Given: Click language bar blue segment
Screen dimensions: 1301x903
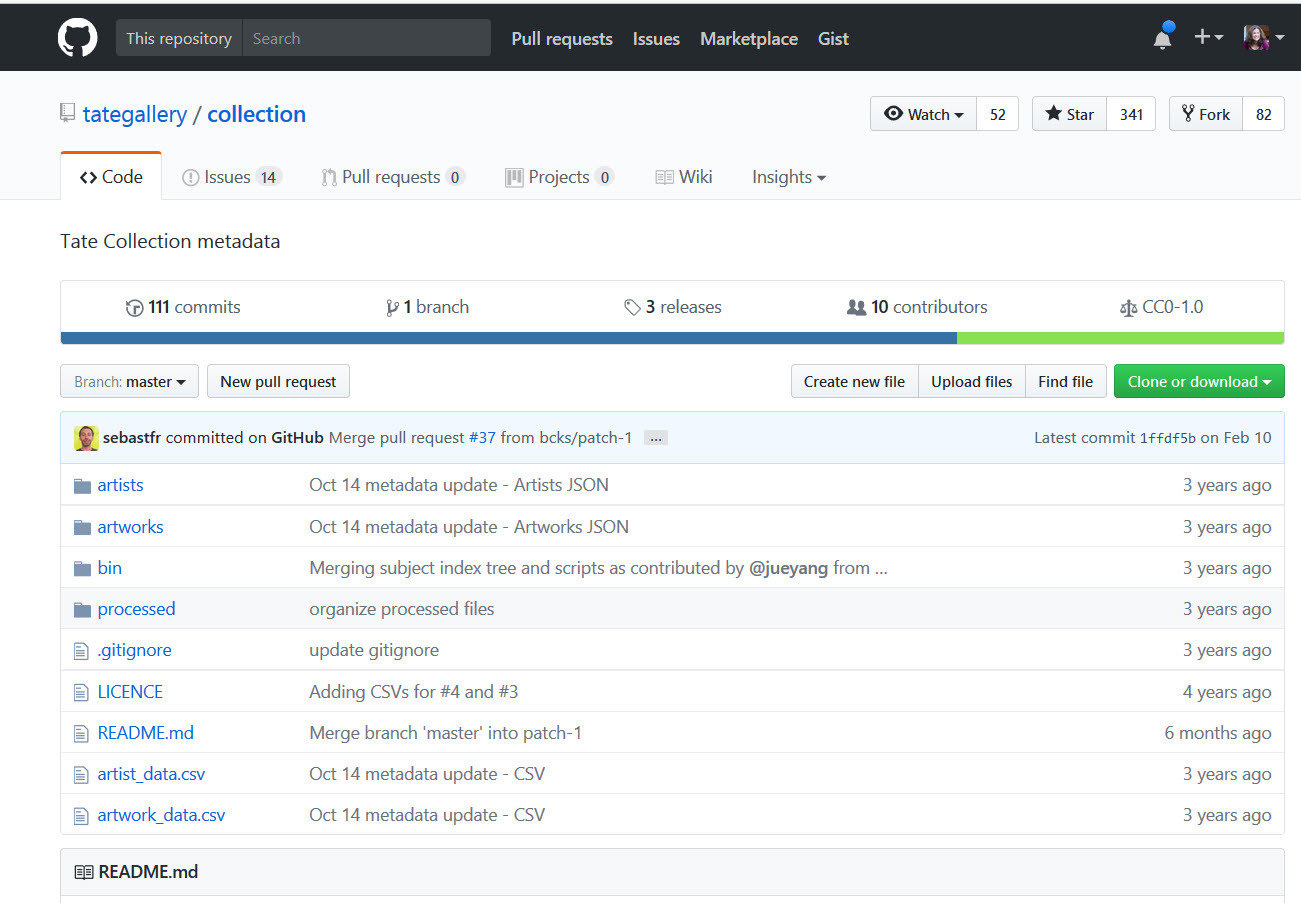Looking at the screenshot, I should click(x=509, y=338).
